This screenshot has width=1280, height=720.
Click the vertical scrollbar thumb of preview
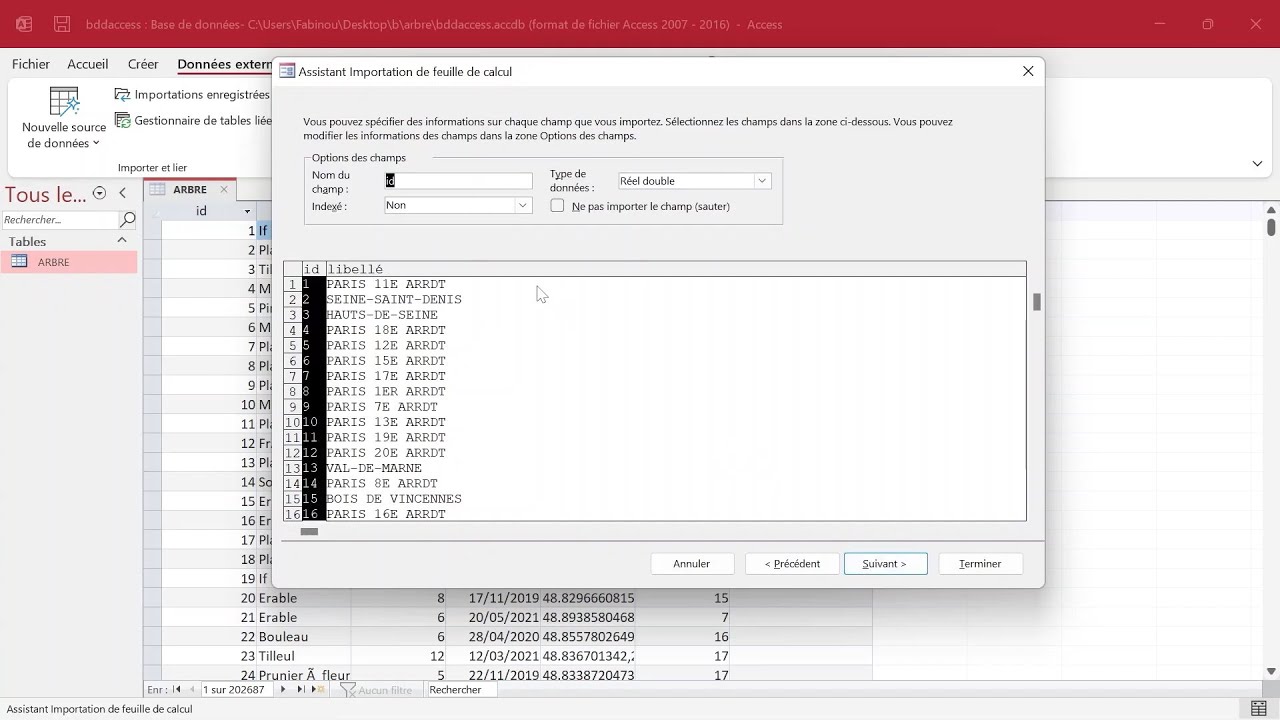coord(1037,302)
